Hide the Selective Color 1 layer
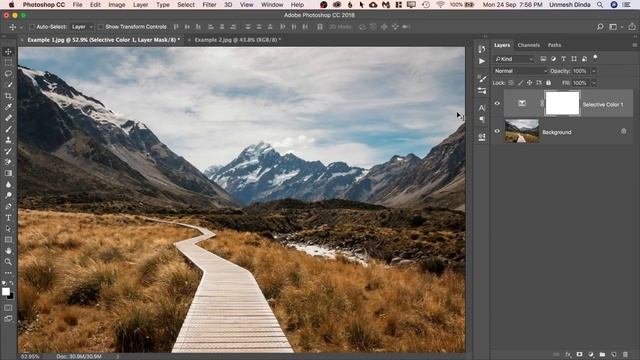This screenshot has width=640, height=360. (497, 103)
